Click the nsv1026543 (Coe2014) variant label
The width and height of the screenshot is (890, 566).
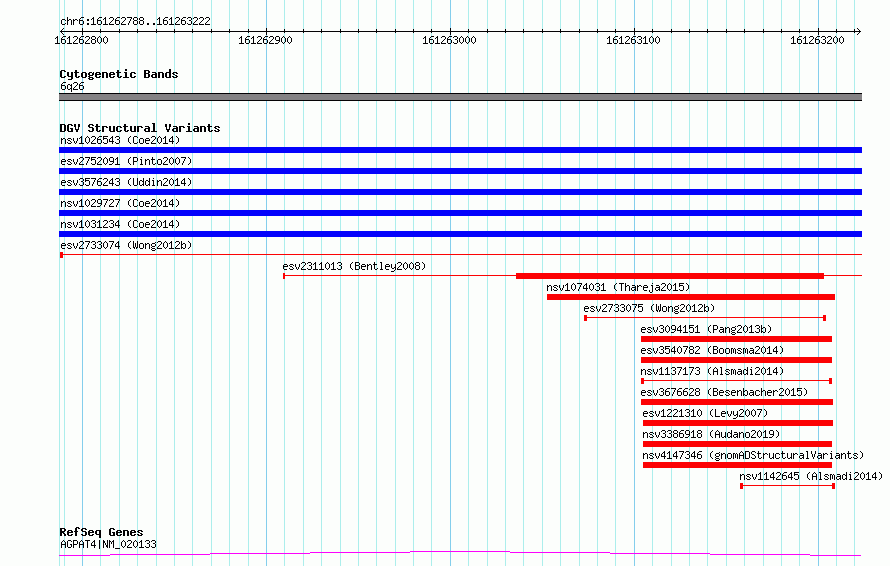[x=120, y=140]
